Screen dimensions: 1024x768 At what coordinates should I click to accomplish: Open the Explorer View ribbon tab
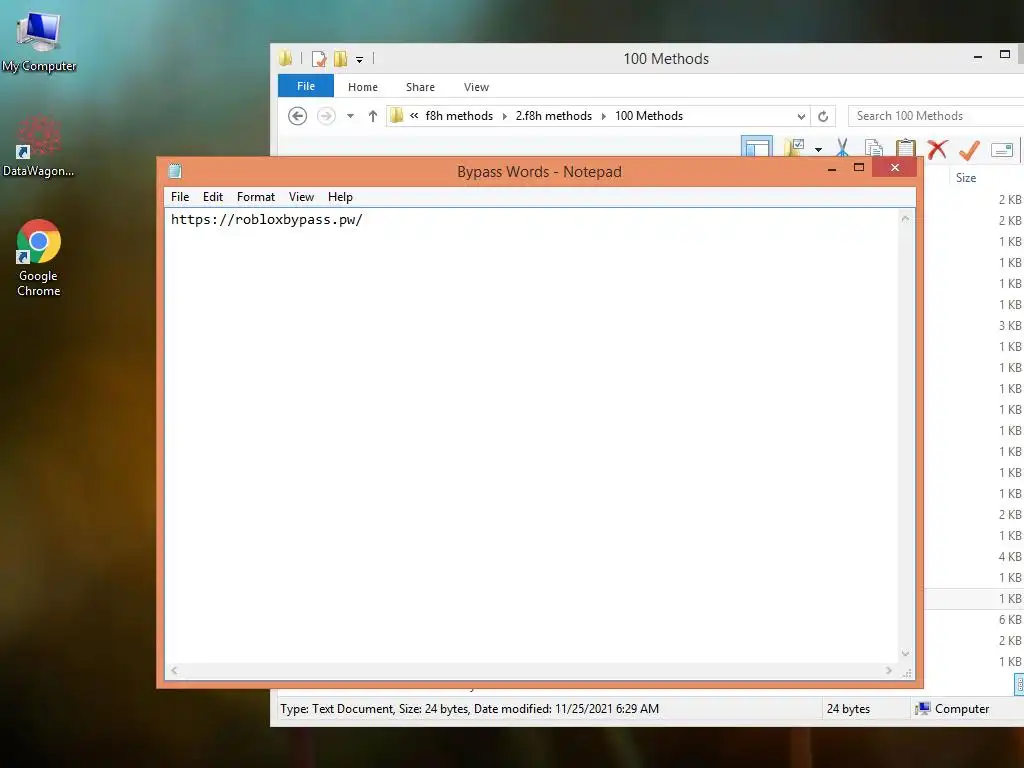pyautogui.click(x=476, y=87)
